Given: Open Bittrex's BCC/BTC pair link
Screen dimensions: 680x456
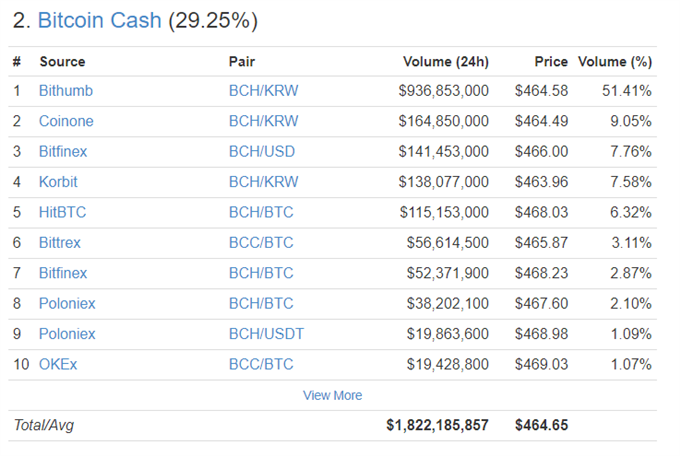Looking at the screenshot, I should (x=261, y=243).
